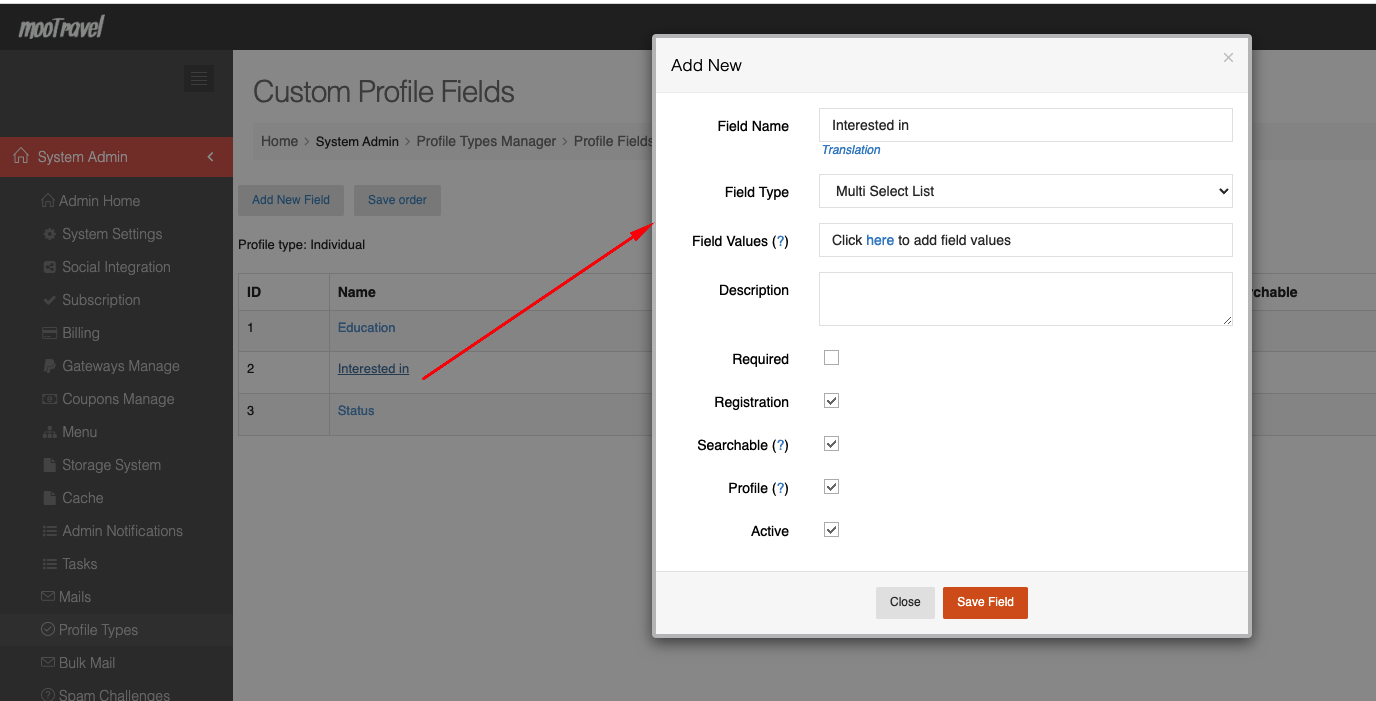1376x701 pixels.
Task: Click the Field Name input box
Action: [1025, 125]
